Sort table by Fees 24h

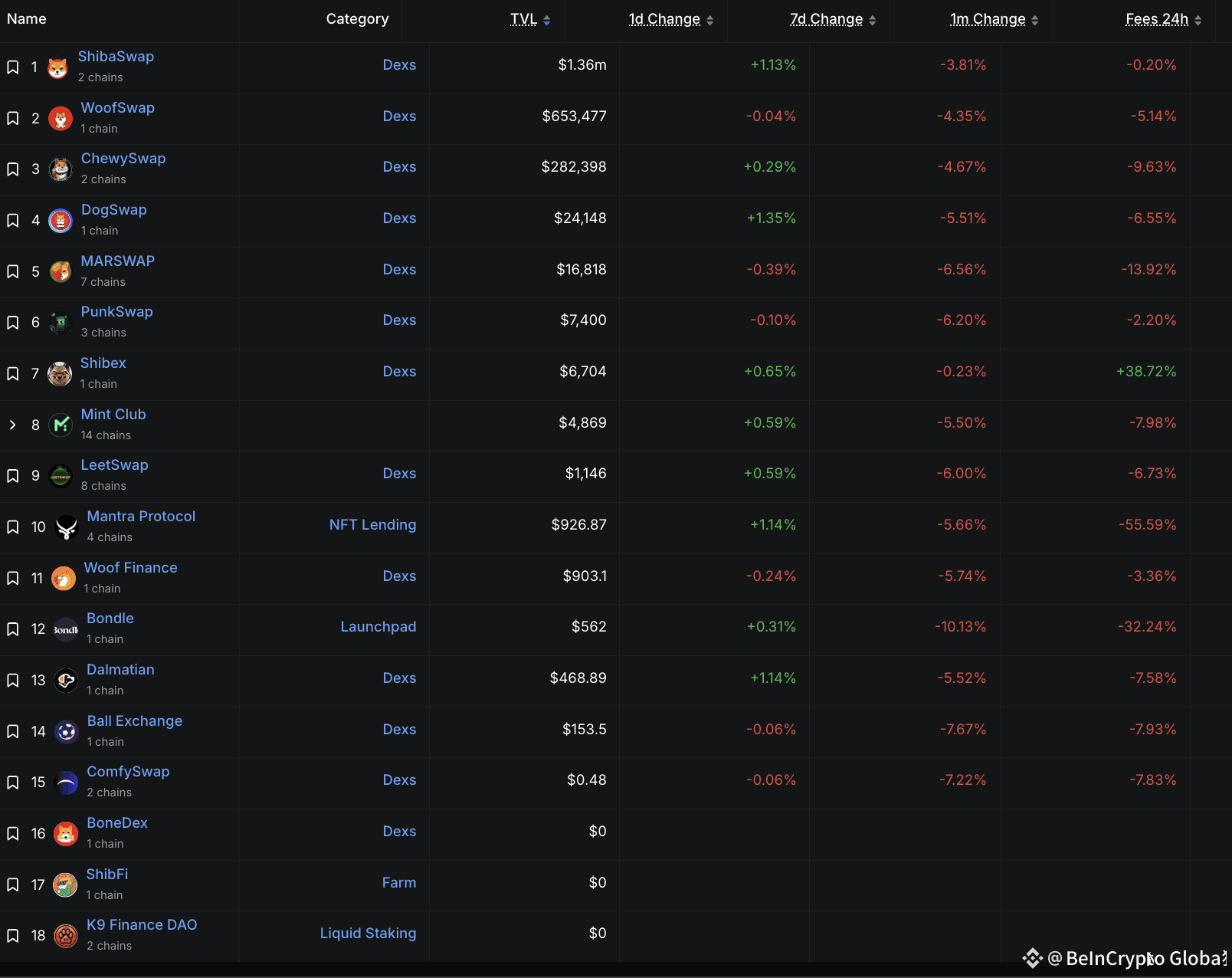pos(1164,19)
